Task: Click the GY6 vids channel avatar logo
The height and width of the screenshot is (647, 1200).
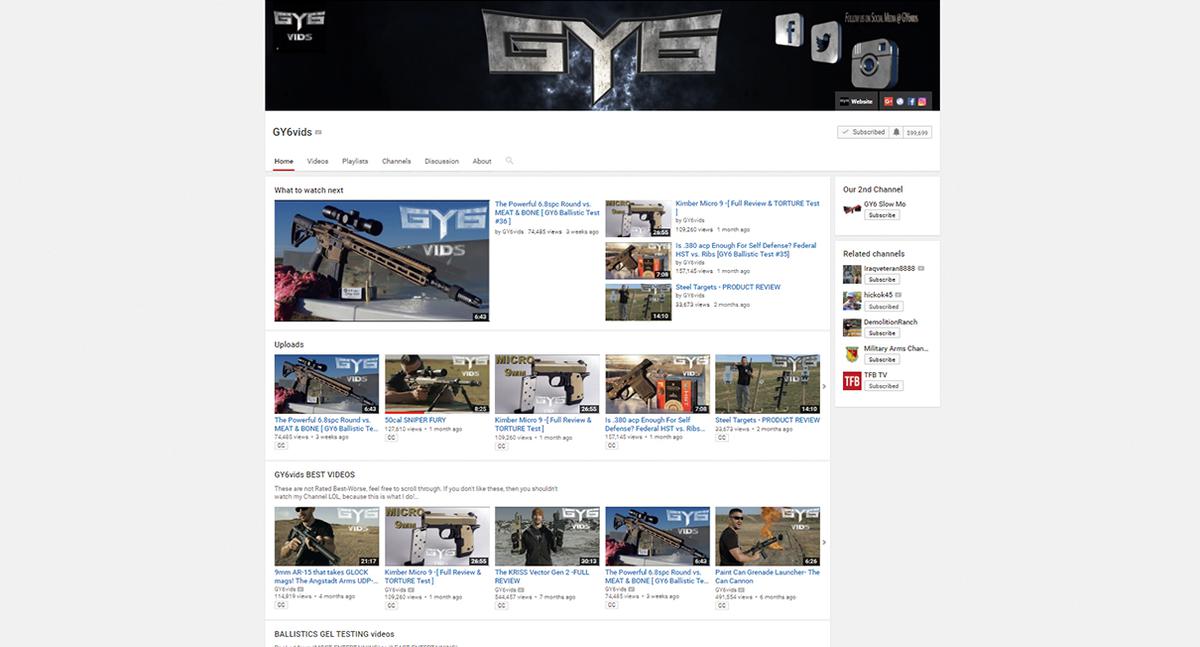Action: tap(298, 29)
